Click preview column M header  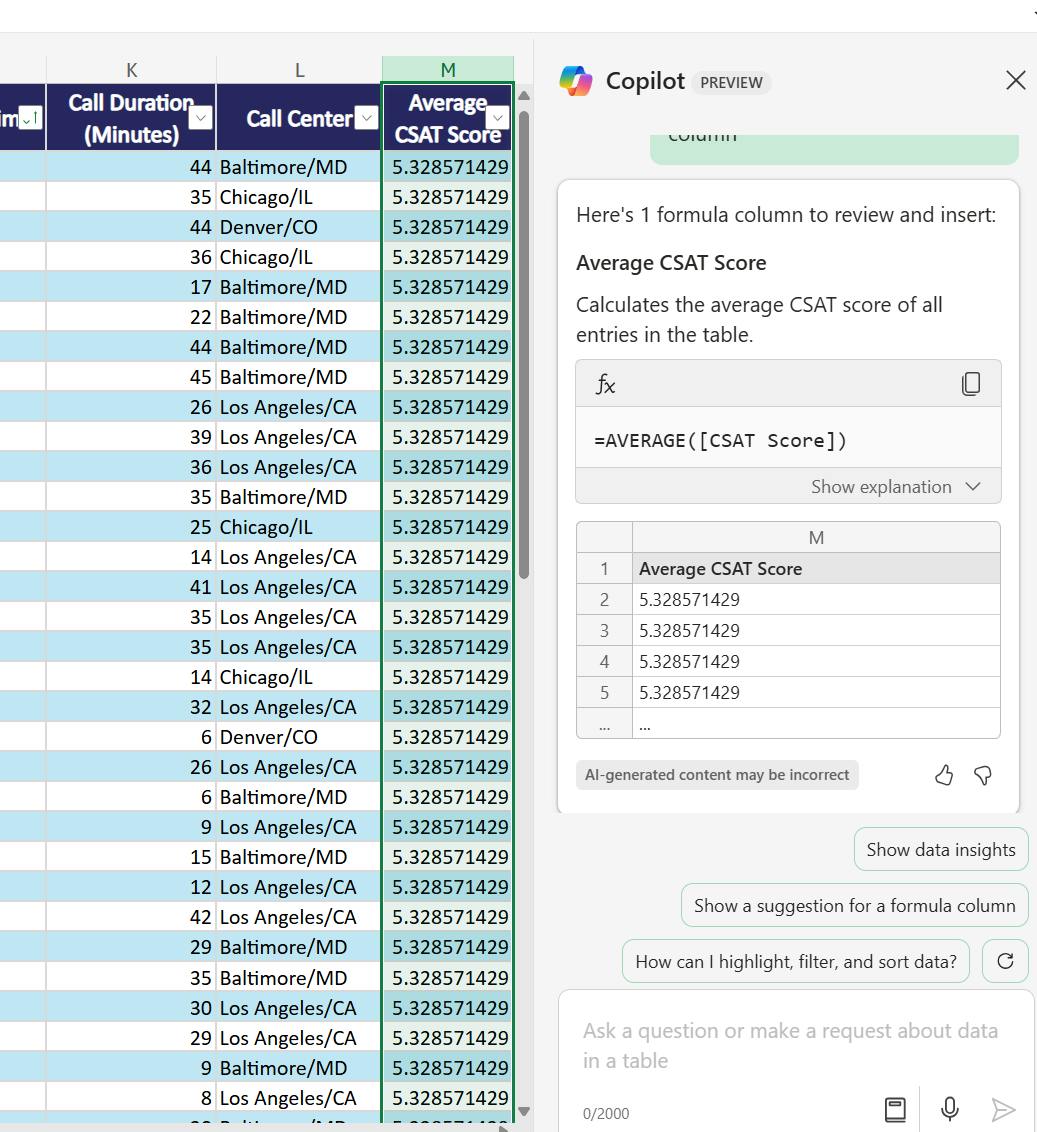[816, 537]
